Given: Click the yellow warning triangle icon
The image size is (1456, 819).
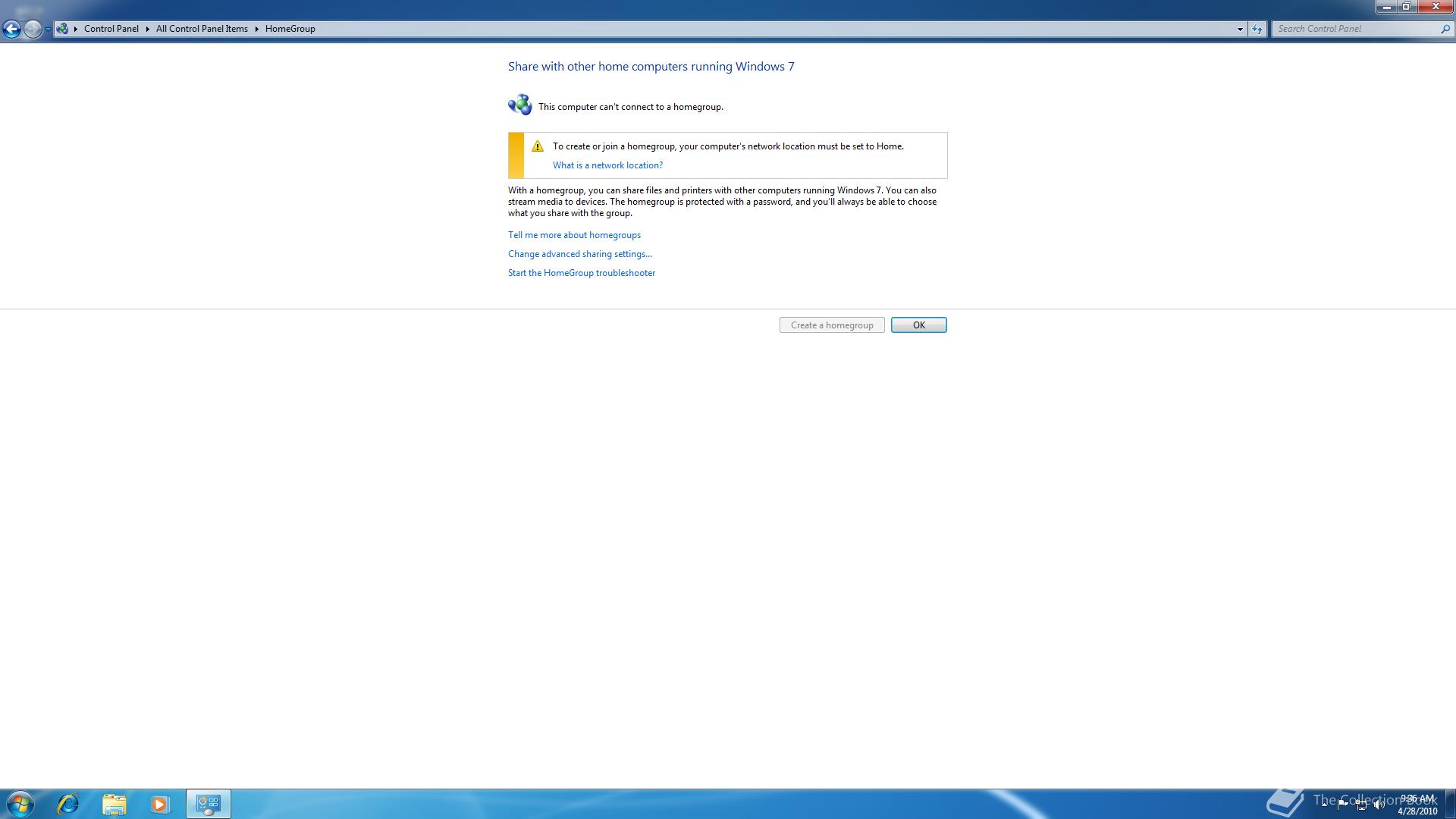Looking at the screenshot, I should tap(538, 146).
